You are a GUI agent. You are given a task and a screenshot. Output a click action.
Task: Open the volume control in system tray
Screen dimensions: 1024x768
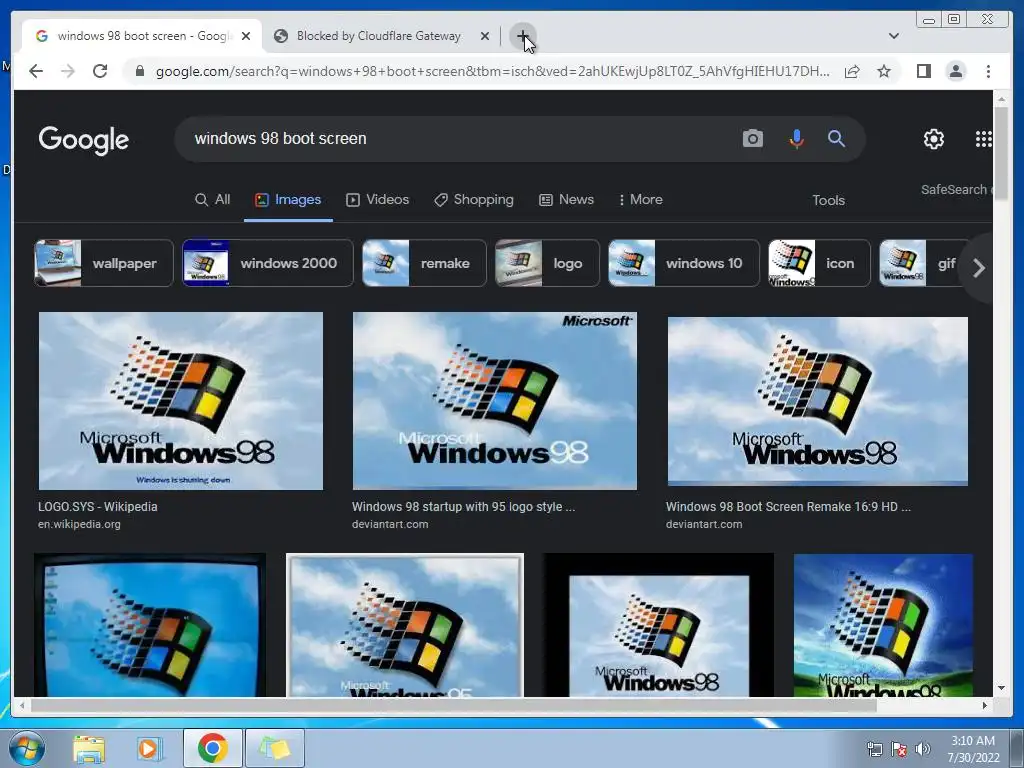point(923,749)
